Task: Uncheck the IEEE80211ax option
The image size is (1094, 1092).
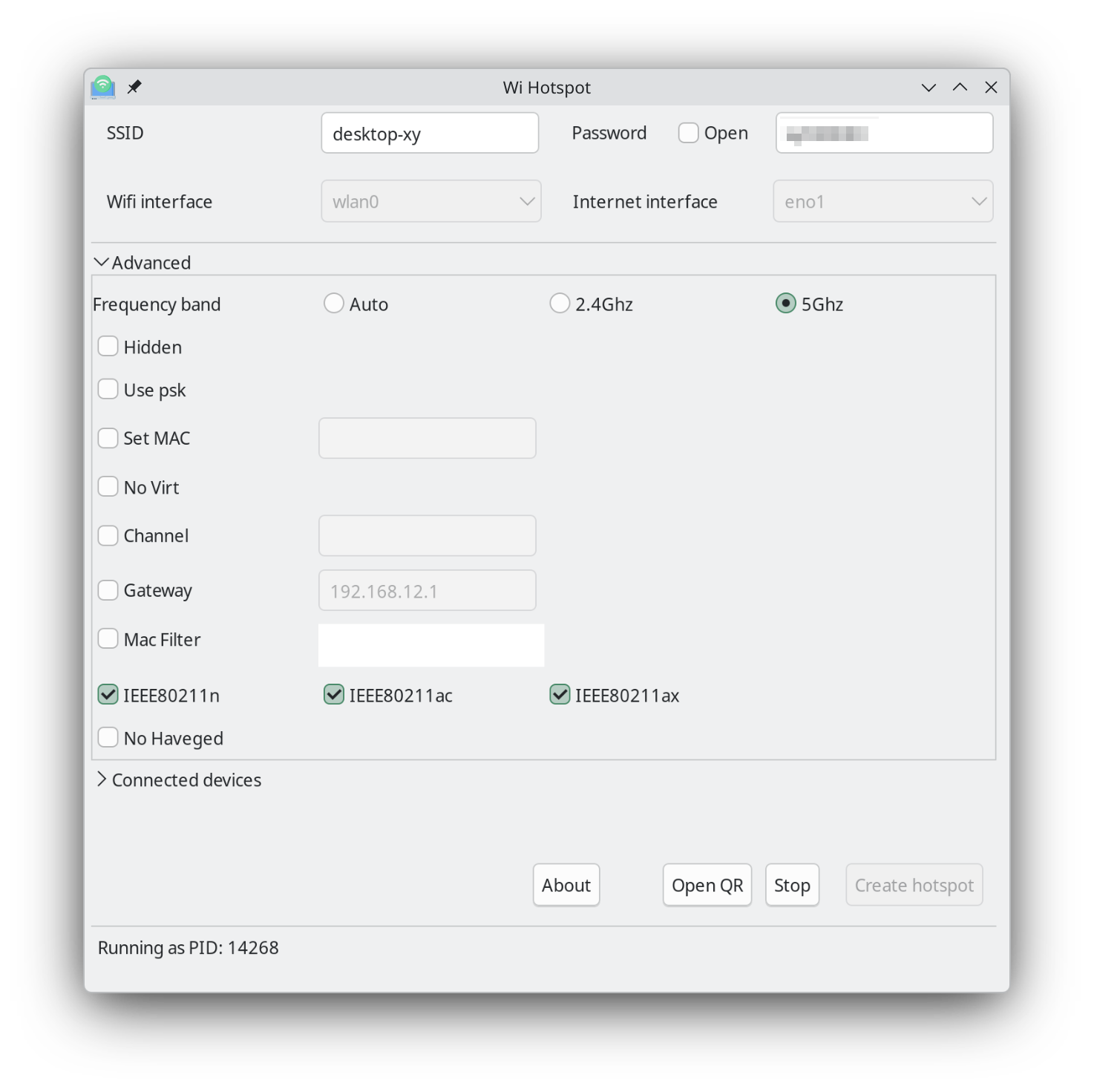Action: 560,695
